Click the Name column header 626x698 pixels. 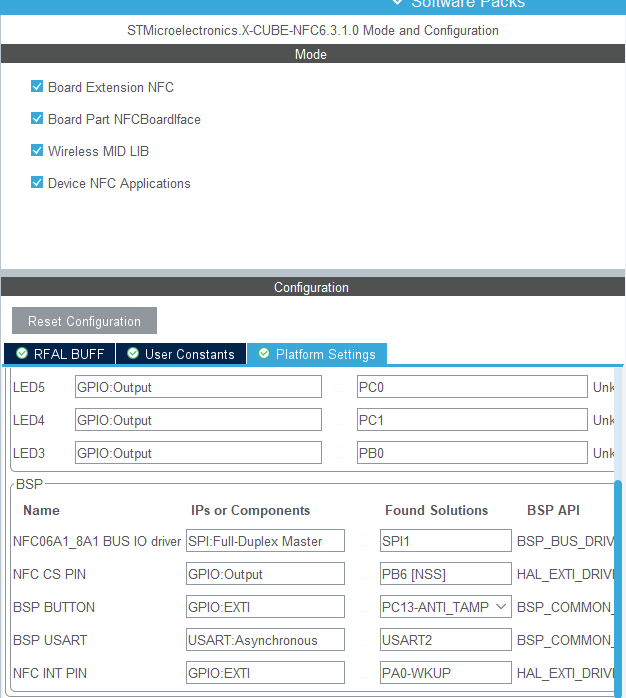pyautogui.click(x=41, y=510)
